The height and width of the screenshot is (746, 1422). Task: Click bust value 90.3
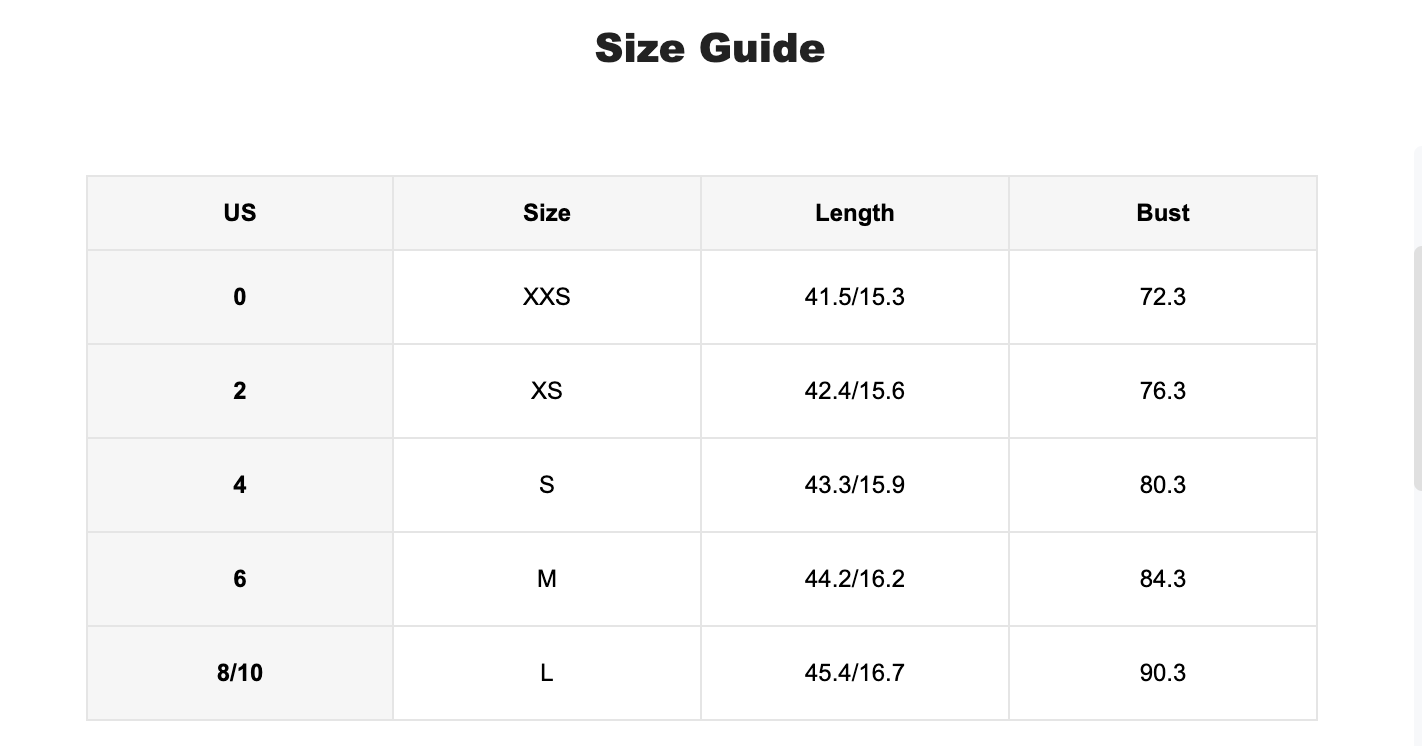tap(1163, 673)
